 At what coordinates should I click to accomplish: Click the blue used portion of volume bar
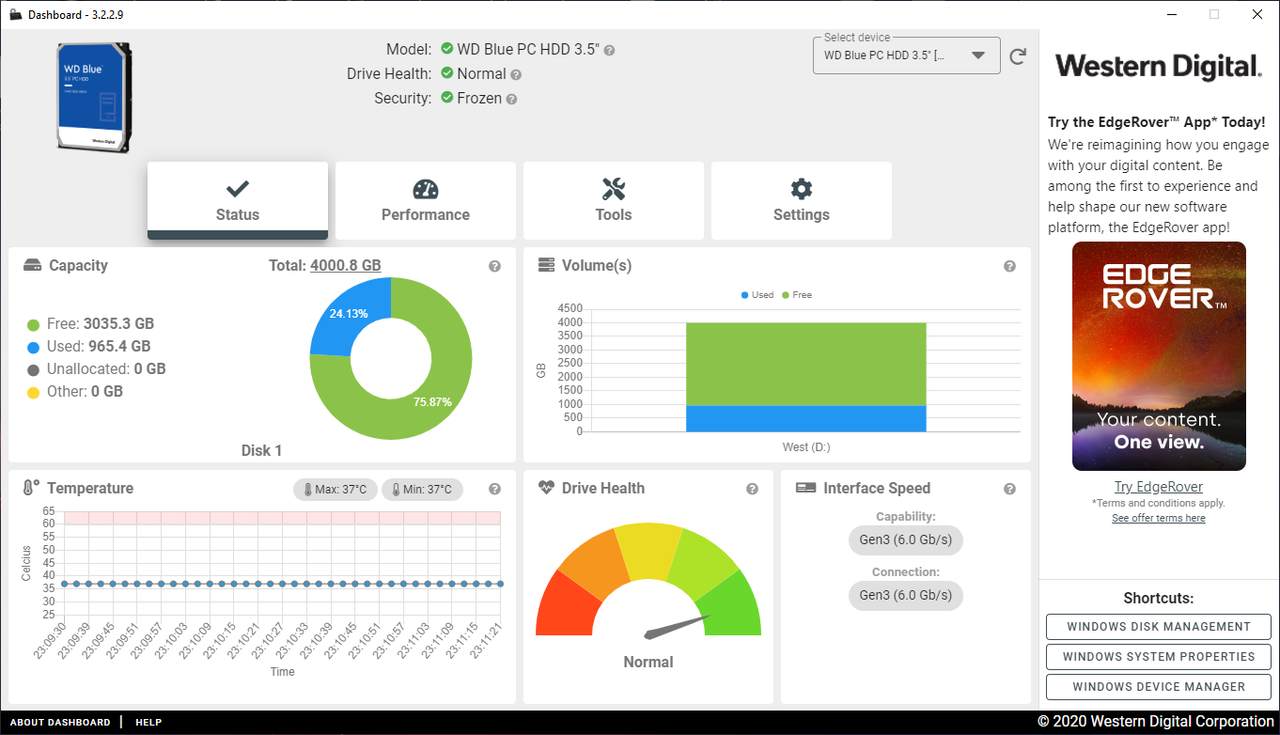click(806, 419)
